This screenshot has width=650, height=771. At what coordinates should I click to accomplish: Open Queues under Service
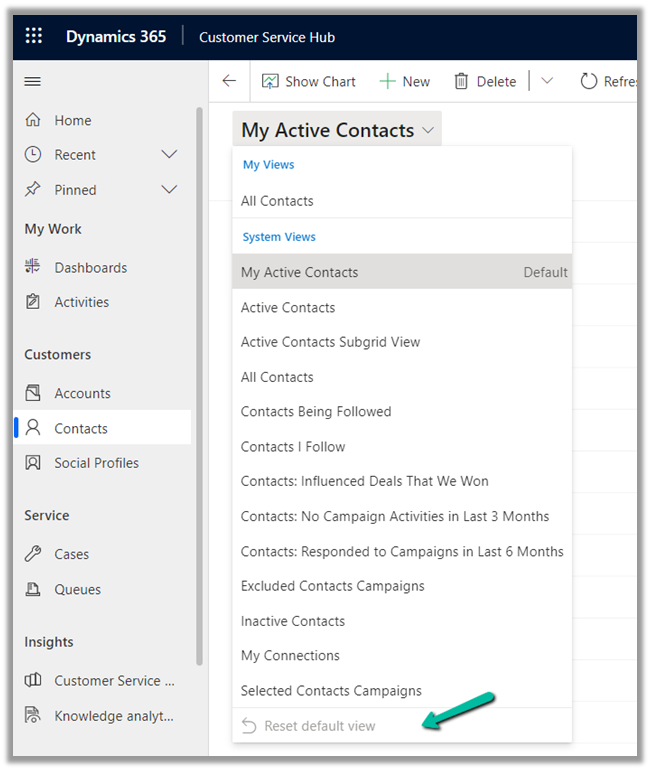77,590
